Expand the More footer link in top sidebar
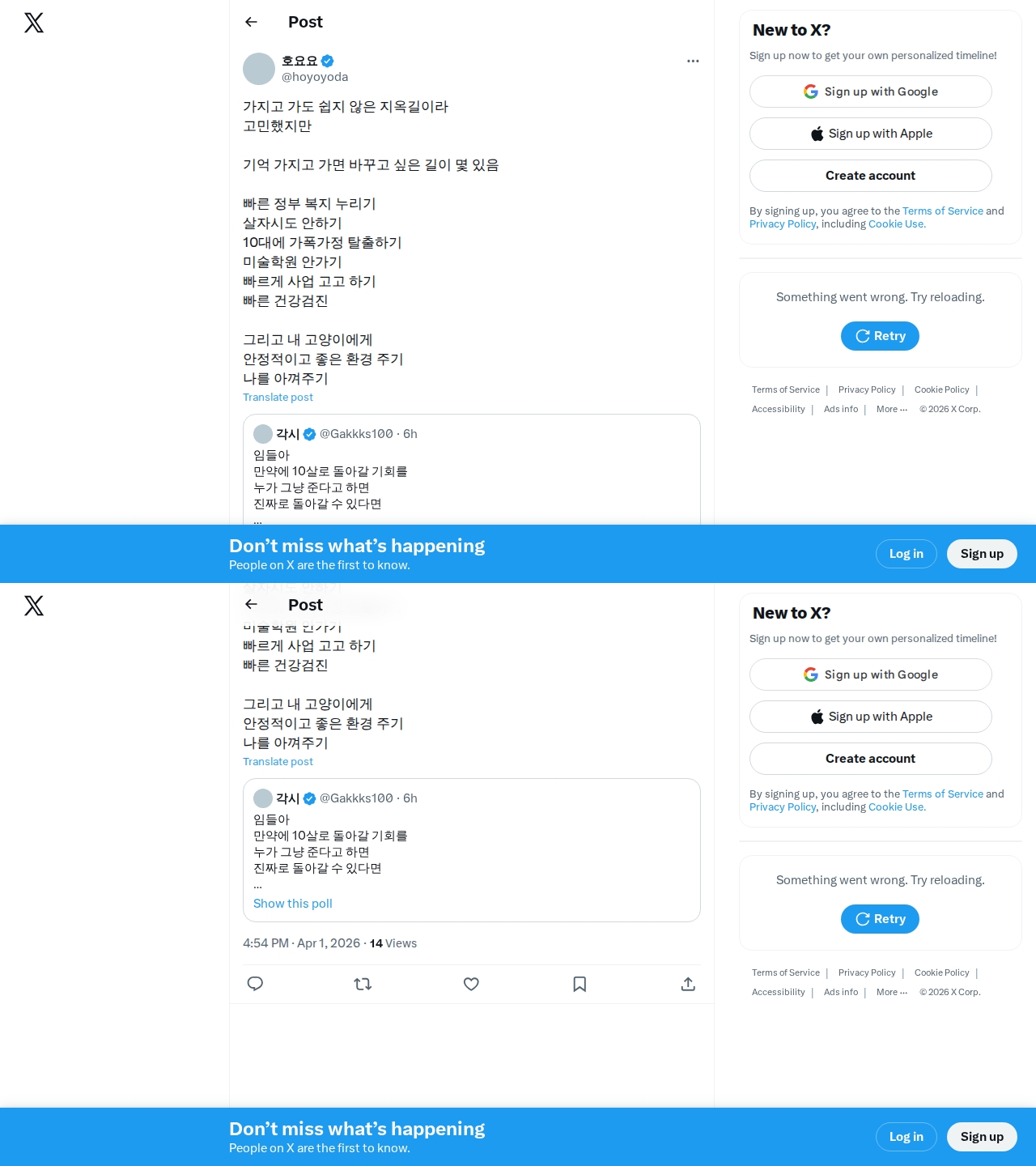Screen dimensions: 1036x1166 coord(892,409)
